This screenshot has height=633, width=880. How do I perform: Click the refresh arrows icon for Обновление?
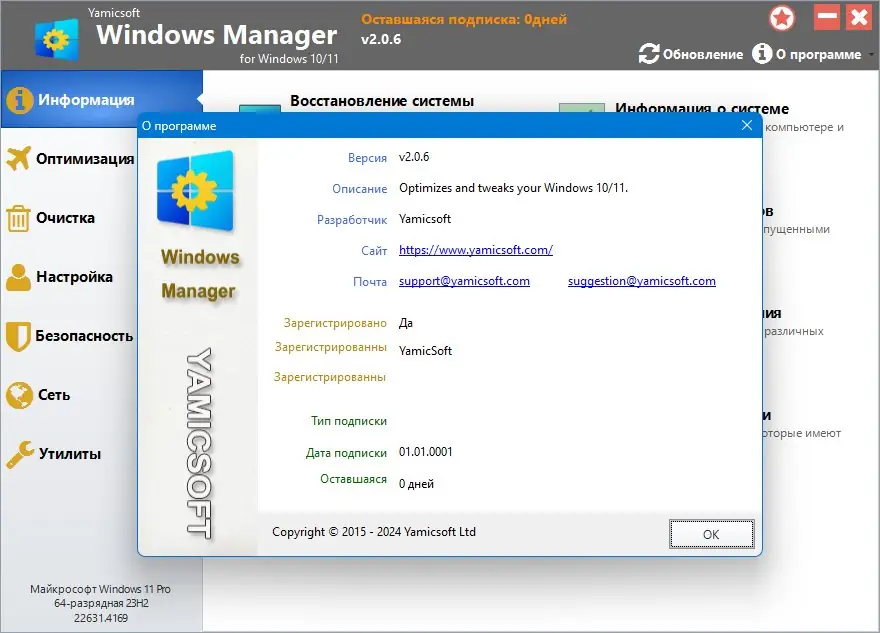[x=649, y=54]
